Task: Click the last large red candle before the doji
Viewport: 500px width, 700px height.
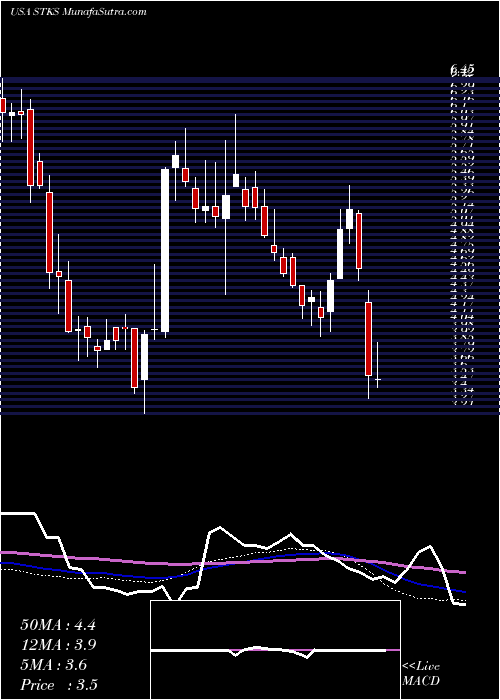Action: pyautogui.click(x=368, y=339)
